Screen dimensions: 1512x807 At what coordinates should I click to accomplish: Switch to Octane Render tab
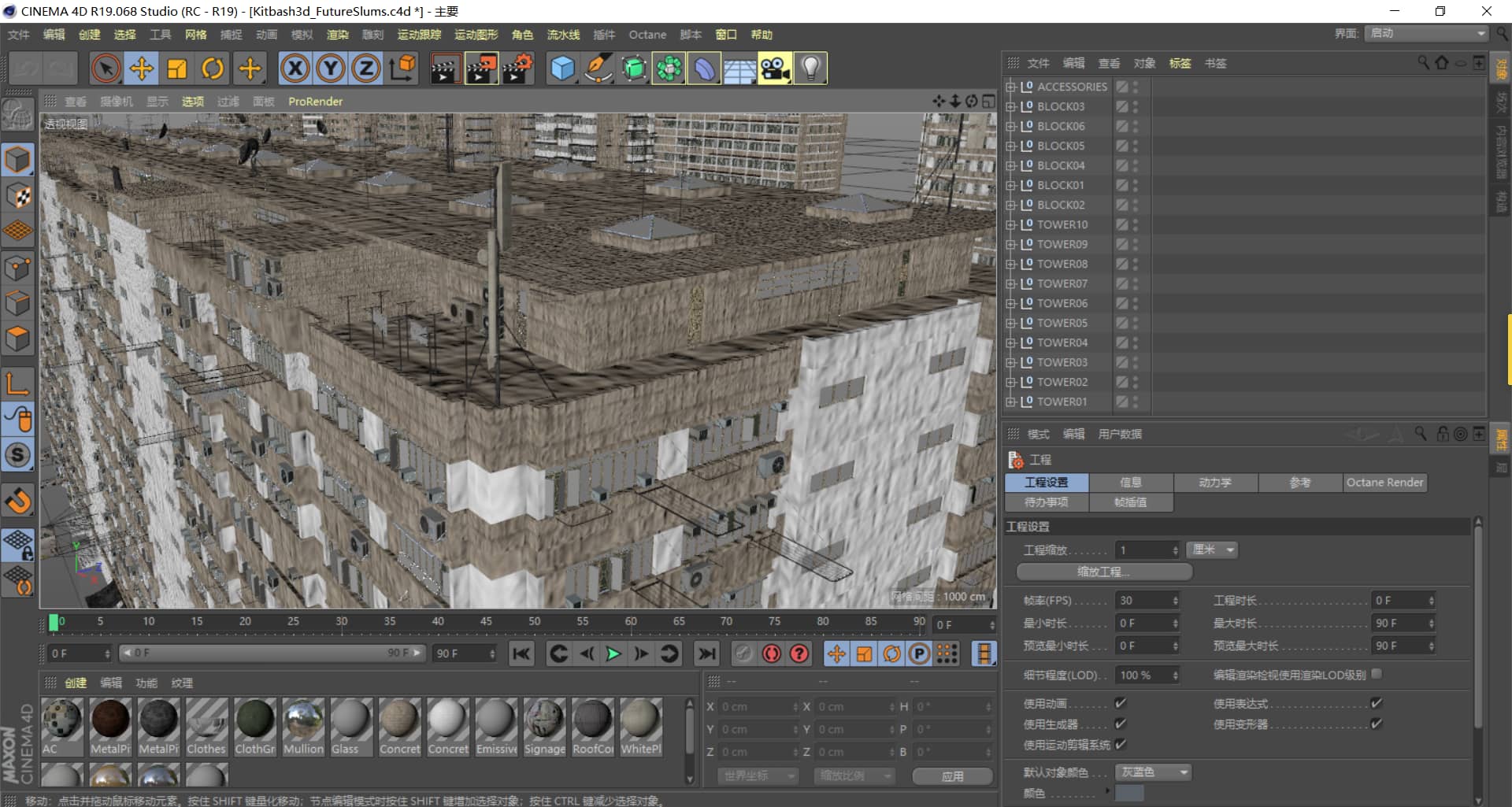click(1384, 483)
